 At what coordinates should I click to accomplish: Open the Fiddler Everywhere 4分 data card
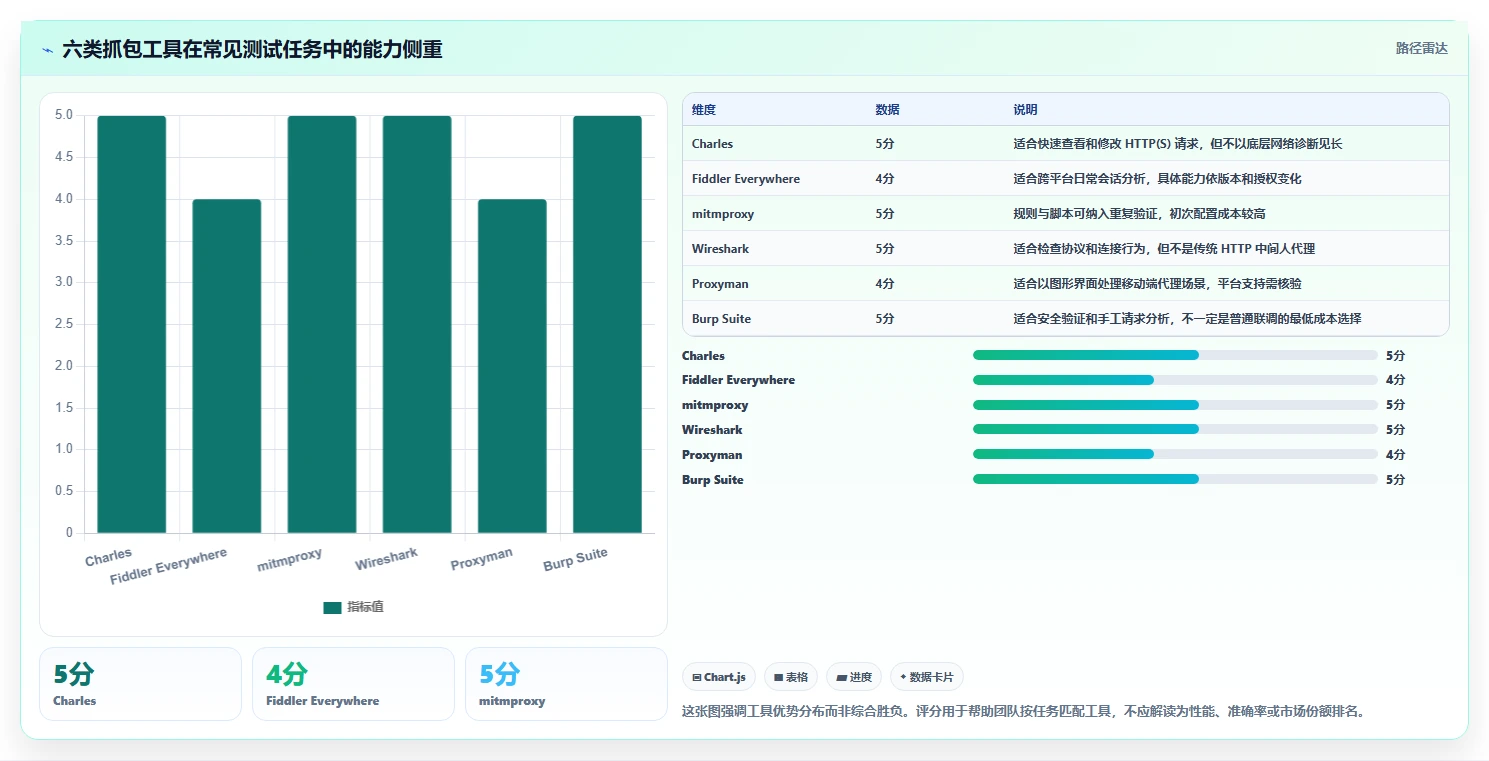(353, 684)
